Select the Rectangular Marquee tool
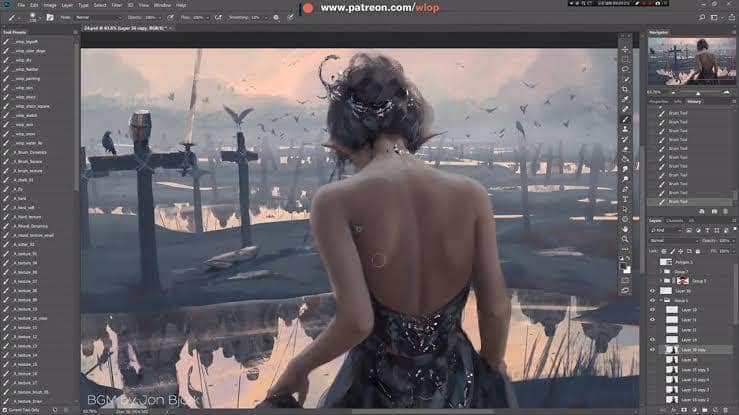Viewport: 739px width, 415px height. click(626, 58)
